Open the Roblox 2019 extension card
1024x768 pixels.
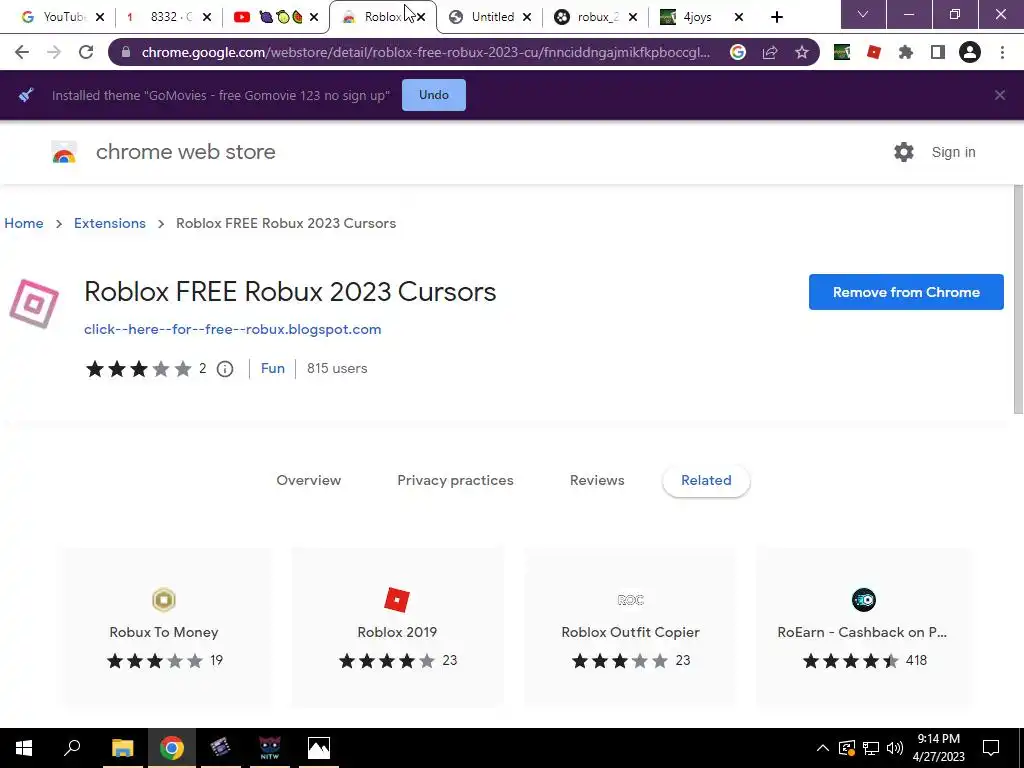(x=397, y=627)
